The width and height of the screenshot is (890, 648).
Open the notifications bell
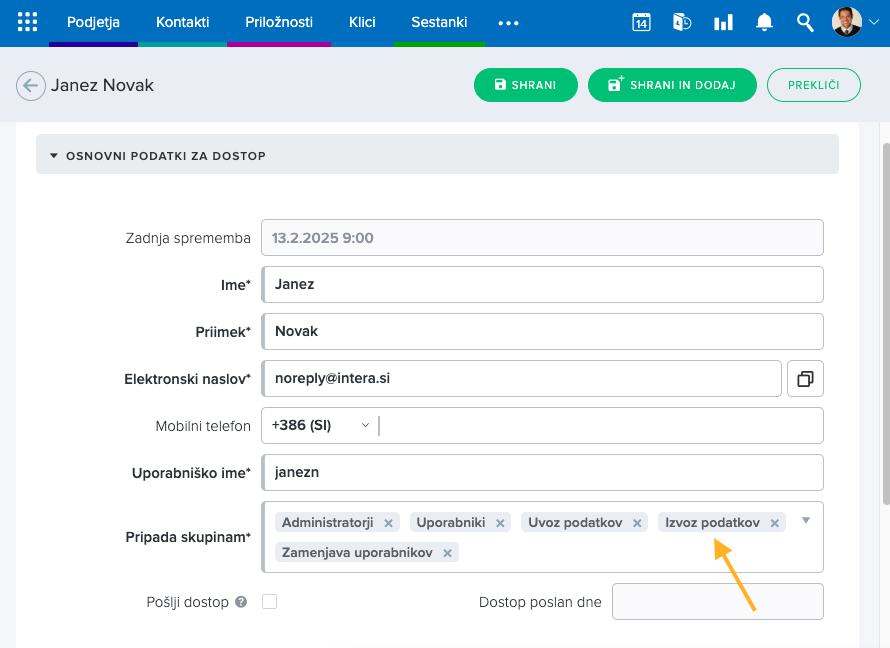coord(764,22)
